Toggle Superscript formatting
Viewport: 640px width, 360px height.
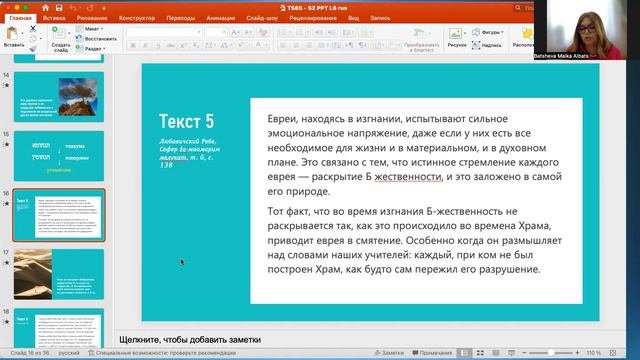coord(184,45)
